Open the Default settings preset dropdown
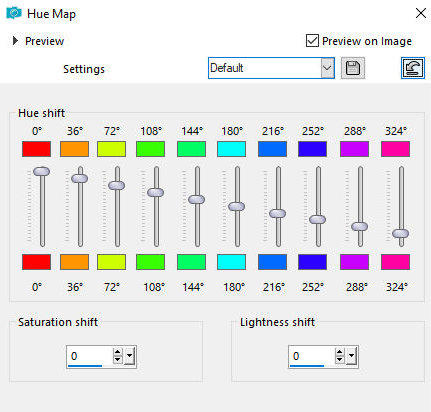 (x=327, y=68)
